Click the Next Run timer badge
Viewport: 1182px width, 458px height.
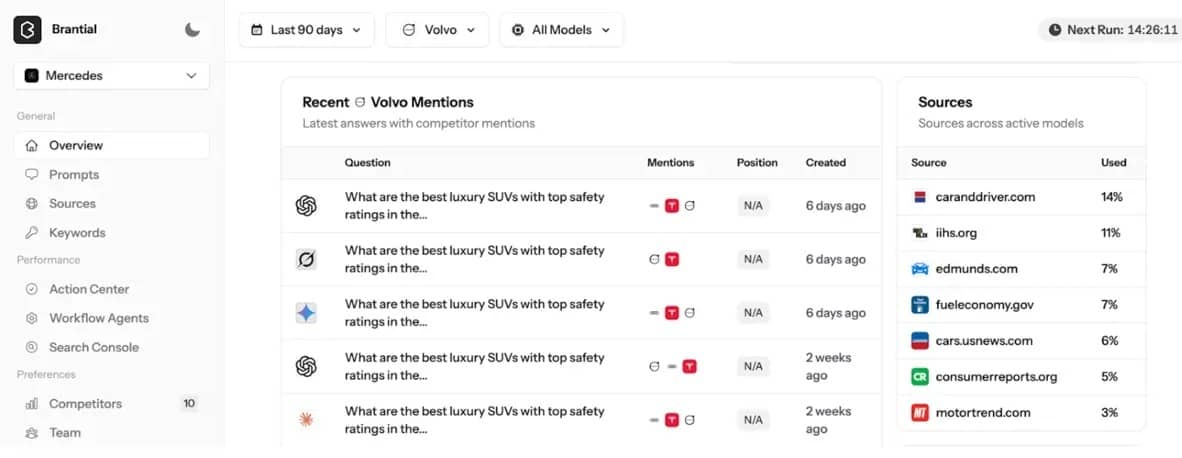coord(1112,30)
